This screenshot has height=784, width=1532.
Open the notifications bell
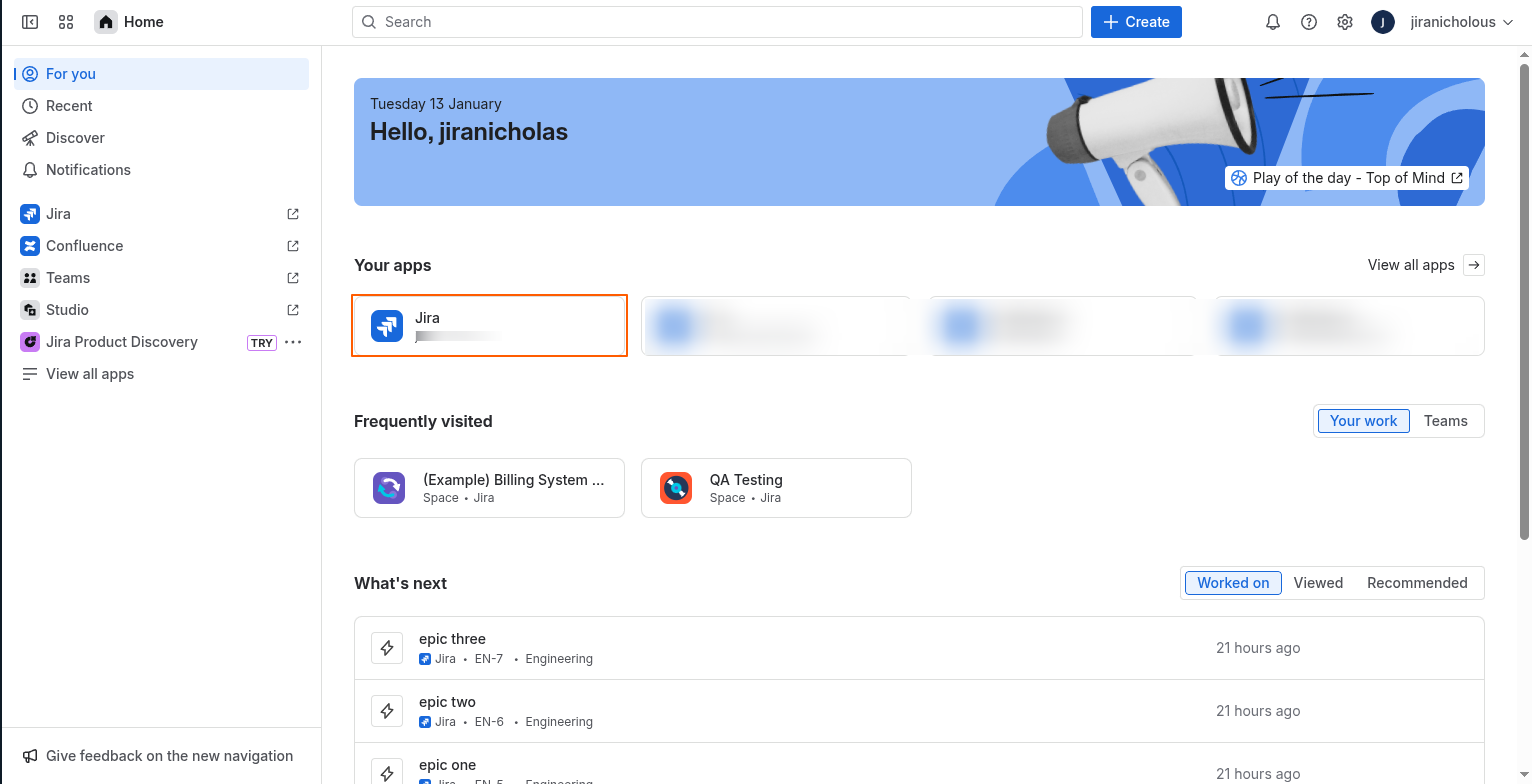tap(1272, 21)
